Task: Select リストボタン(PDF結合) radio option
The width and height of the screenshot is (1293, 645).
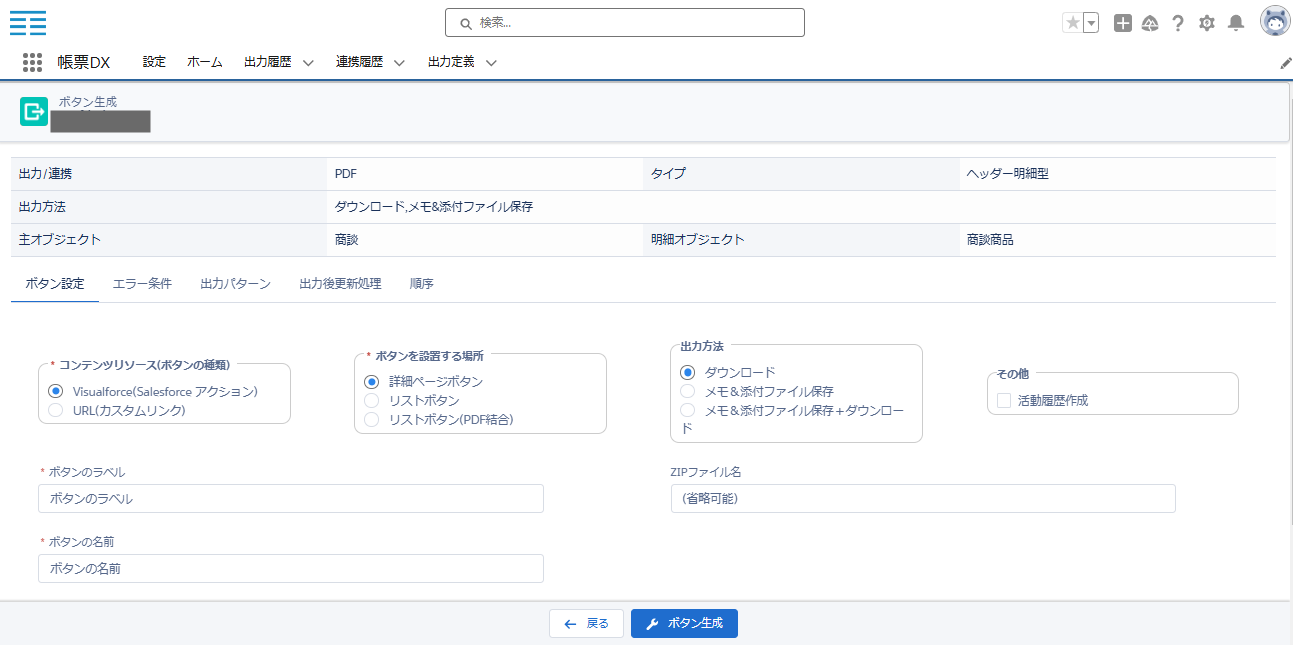Action: click(x=372, y=420)
